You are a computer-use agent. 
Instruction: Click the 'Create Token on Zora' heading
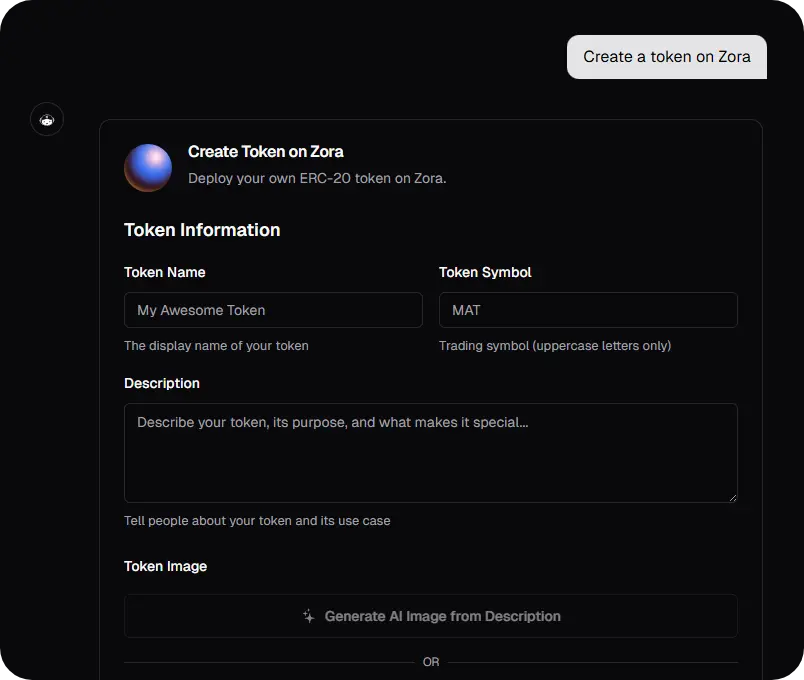coord(266,152)
